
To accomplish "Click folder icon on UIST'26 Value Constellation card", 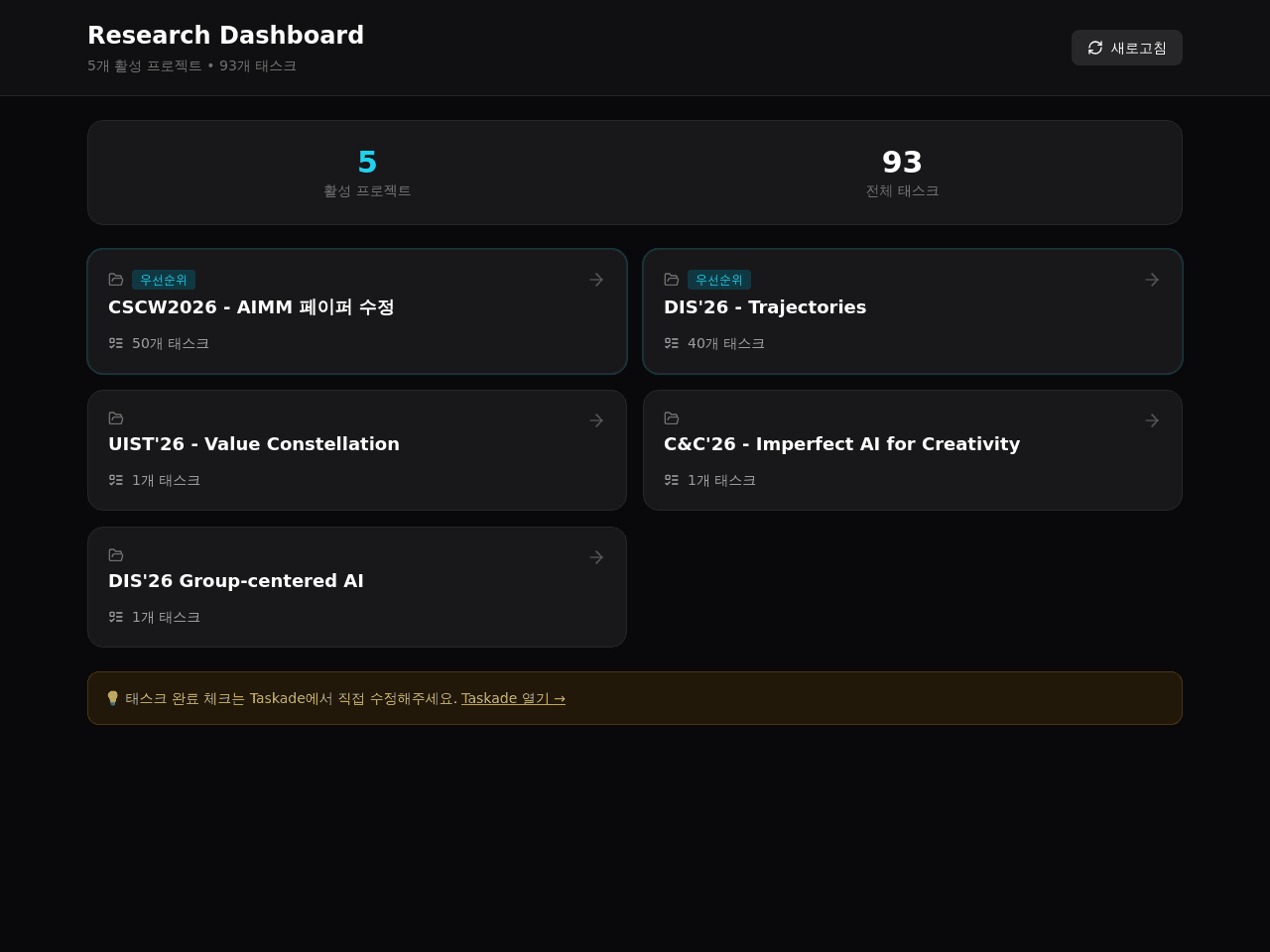I will click(116, 418).
